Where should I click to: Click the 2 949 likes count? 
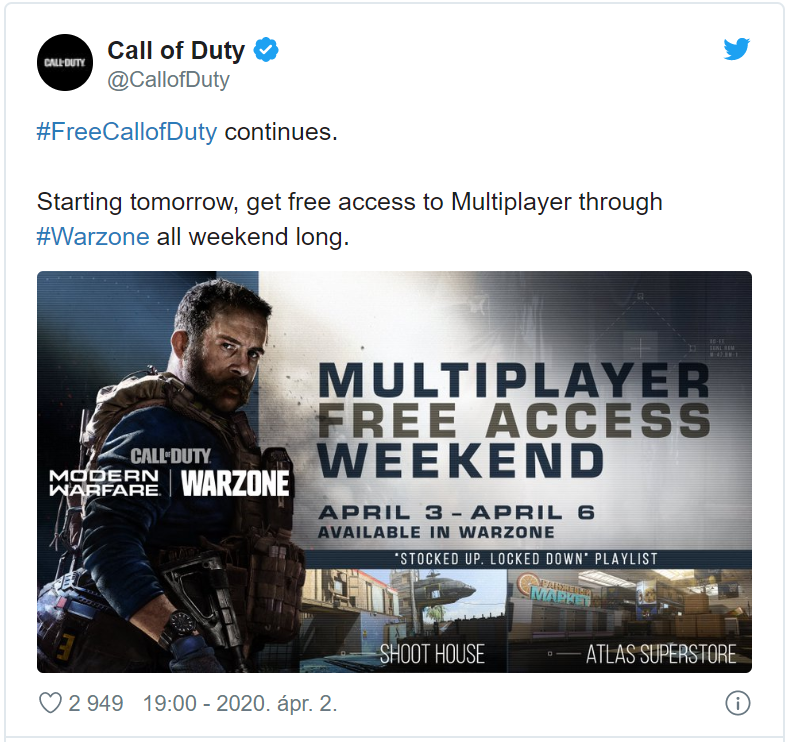(x=96, y=703)
